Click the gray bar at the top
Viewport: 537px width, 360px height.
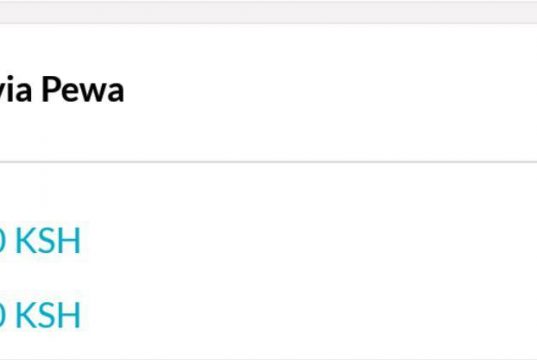pyautogui.click(x=268, y=12)
